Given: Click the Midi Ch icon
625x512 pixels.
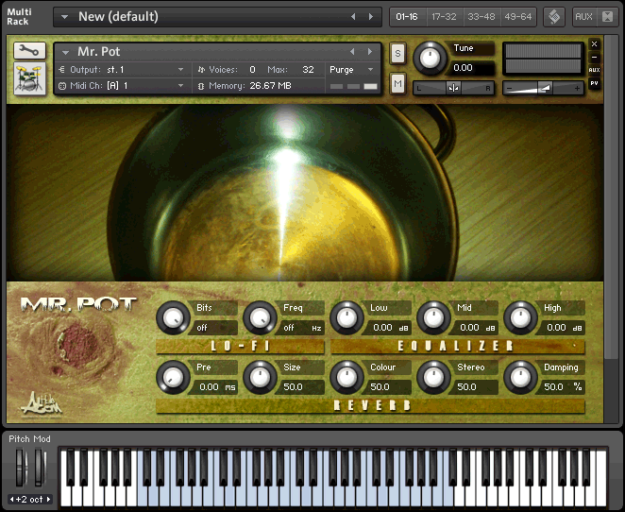Looking at the screenshot, I should pyautogui.click(x=62, y=86).
